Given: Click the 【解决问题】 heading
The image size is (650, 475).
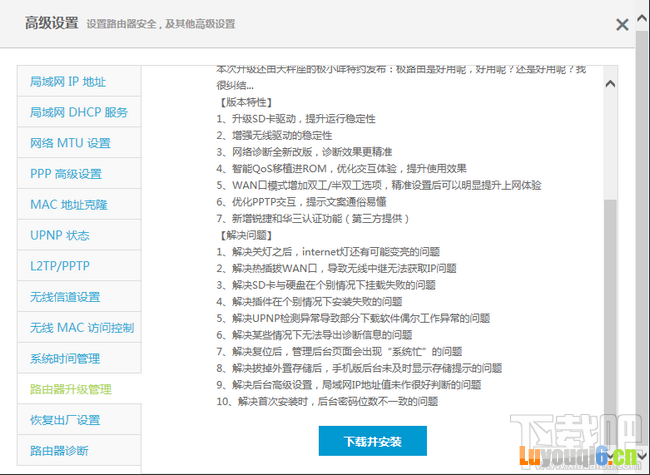Looking at the screenshot, I should pos(245,235).
